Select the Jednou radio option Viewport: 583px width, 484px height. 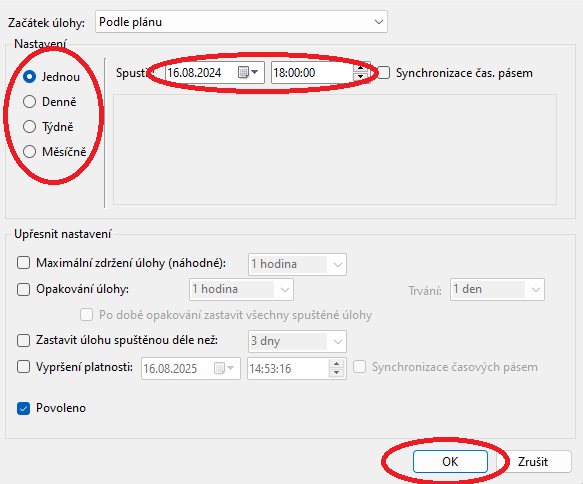point(29,77)
